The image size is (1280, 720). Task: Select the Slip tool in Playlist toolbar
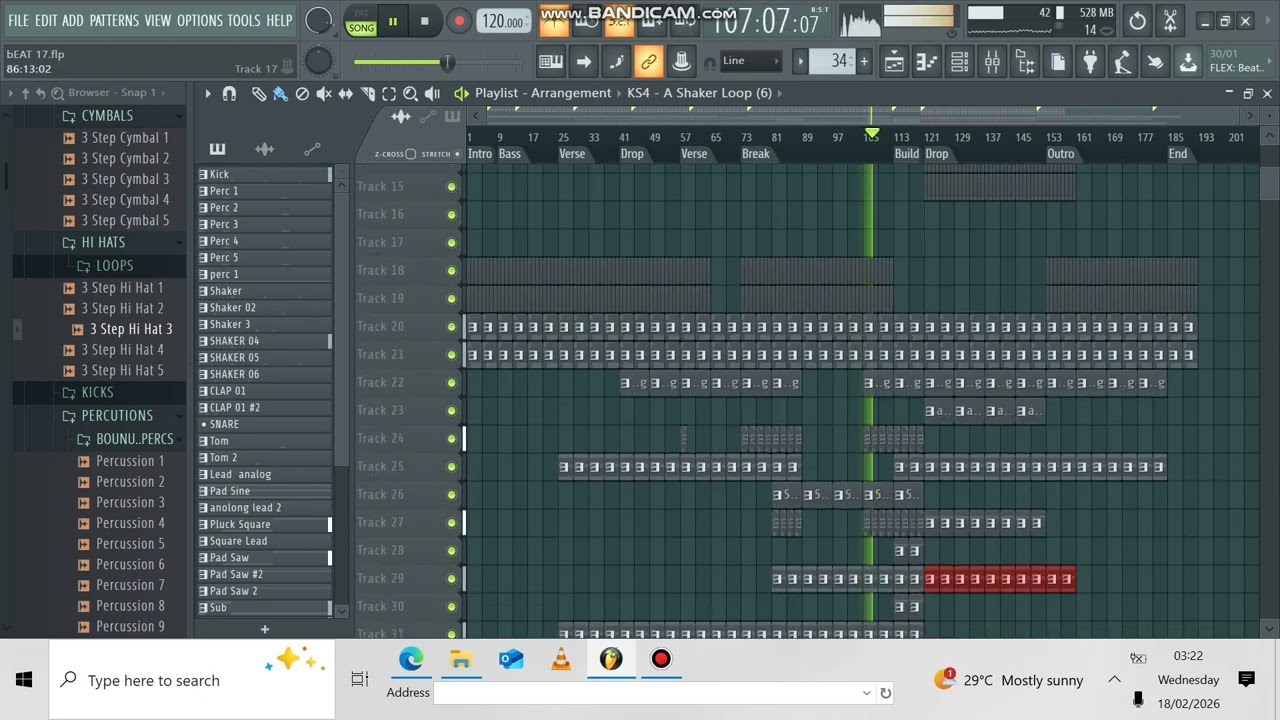coord(346,93)
